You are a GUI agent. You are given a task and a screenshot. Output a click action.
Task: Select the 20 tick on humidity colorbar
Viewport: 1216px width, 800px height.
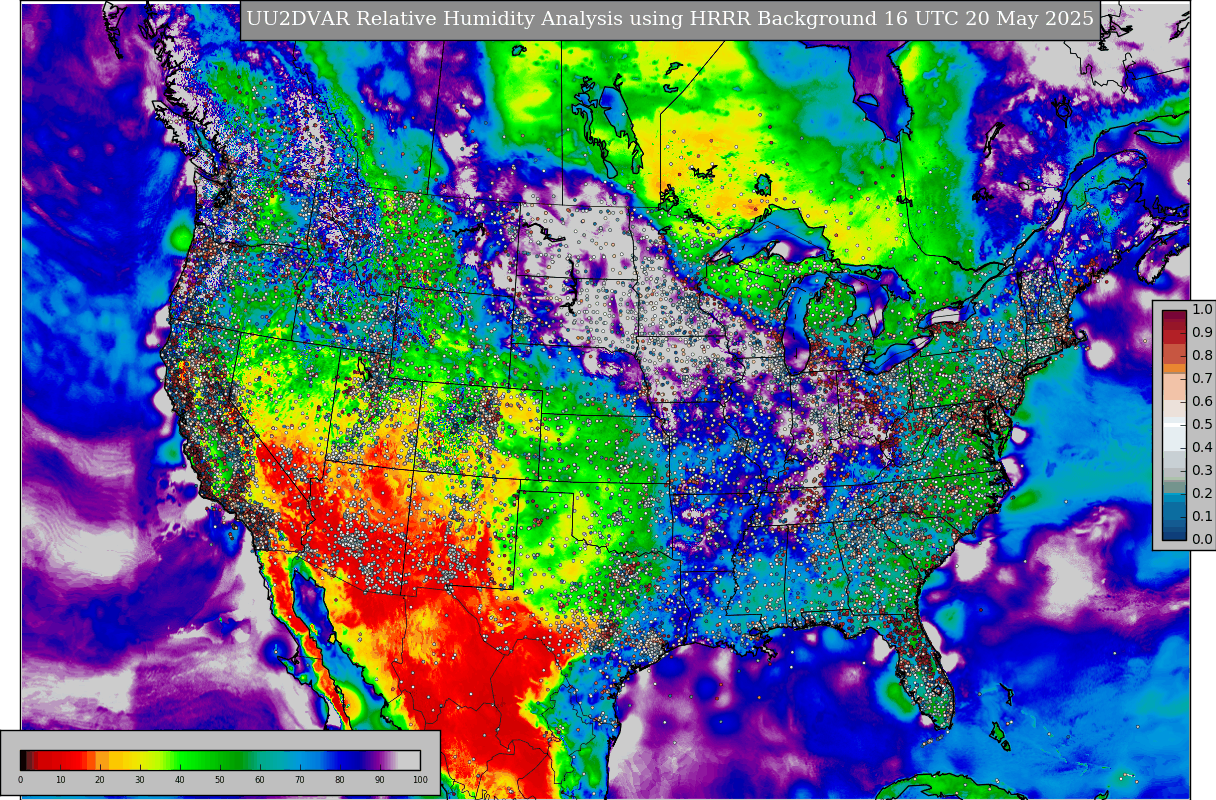tap(100, 779)
